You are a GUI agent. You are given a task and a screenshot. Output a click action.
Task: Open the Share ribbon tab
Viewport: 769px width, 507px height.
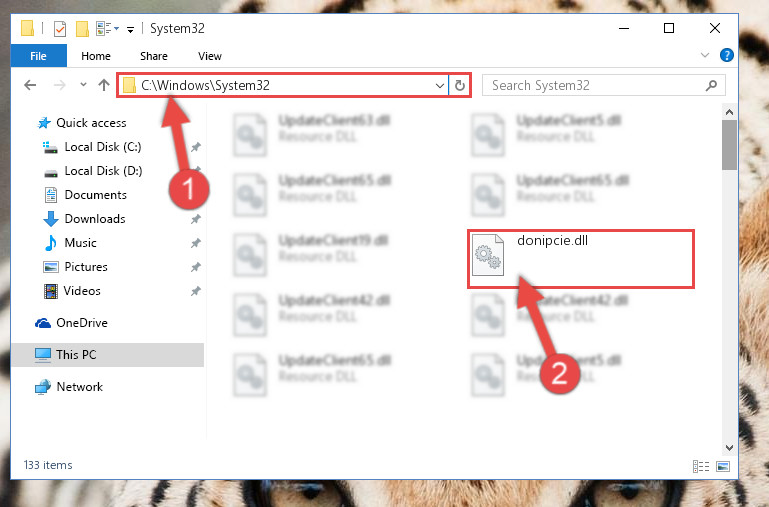click(x=154, y=56)
